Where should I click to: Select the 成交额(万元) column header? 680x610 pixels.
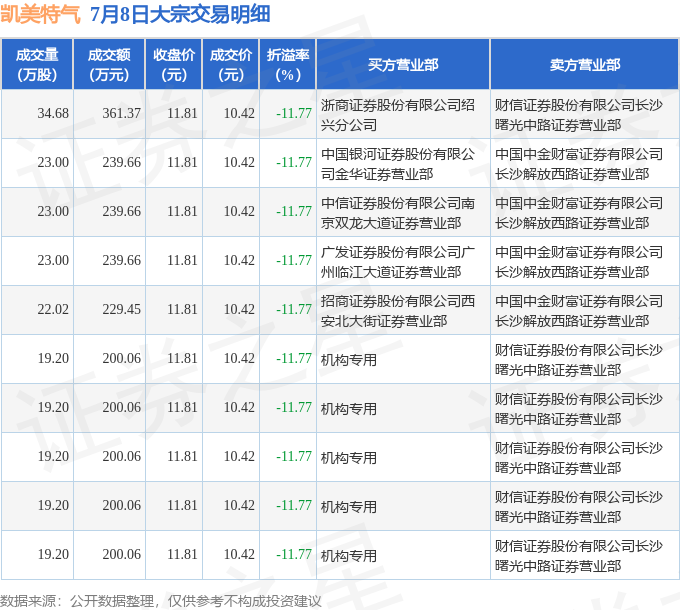pos(109,64)
